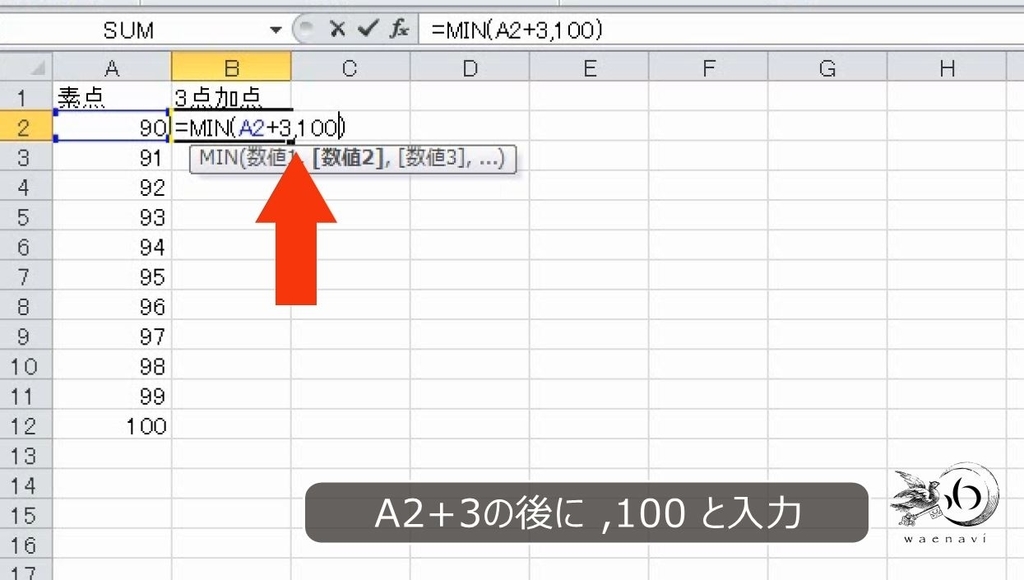Select cell A12 containing 100

(112, 426)
